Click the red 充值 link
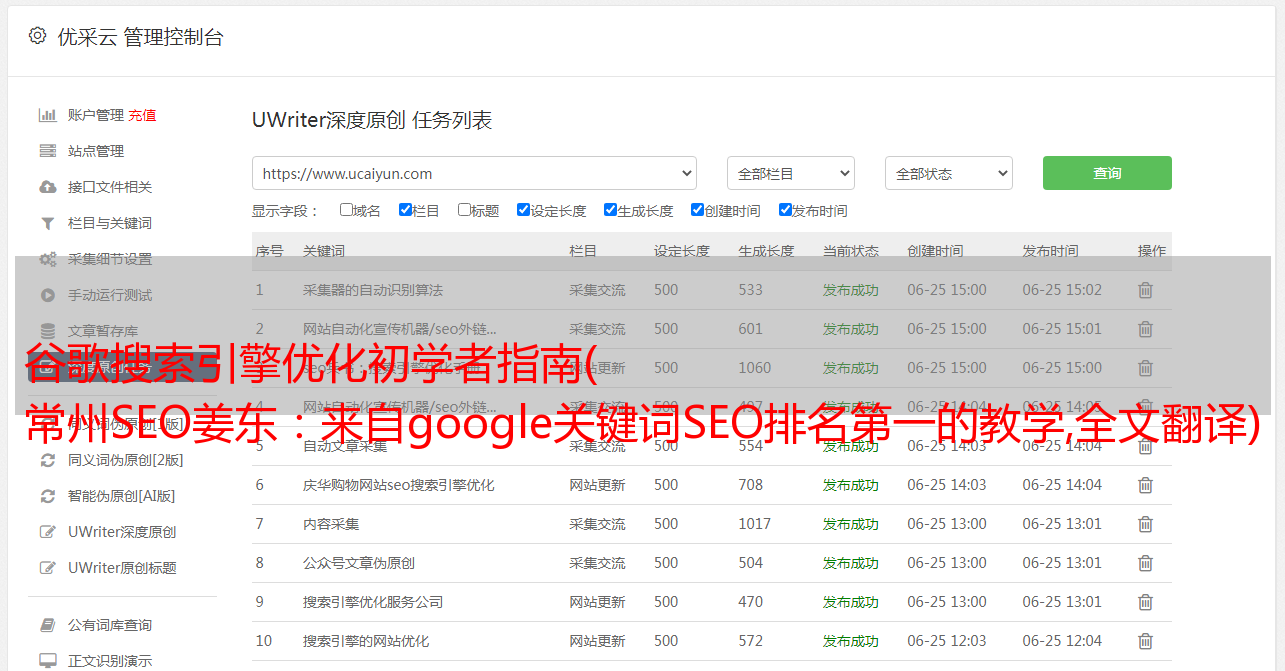The image size is (1285, 671). click(142, 115)
